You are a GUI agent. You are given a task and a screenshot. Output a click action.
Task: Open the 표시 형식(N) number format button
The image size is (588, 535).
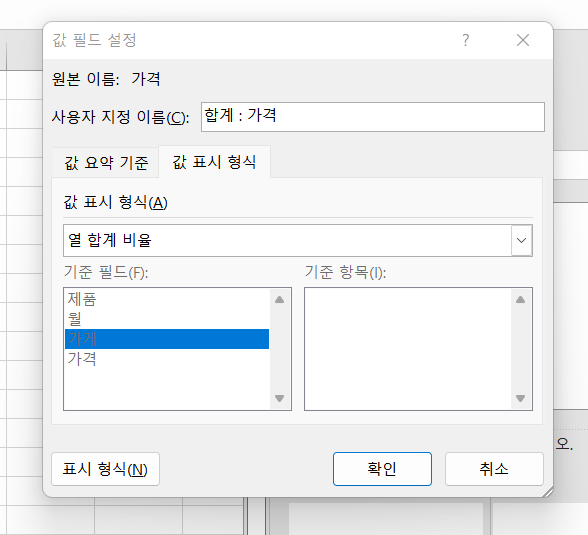click(x=105, y=469)
